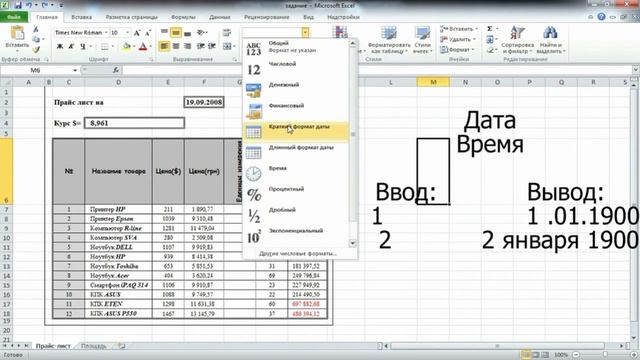Click the Increase Indent icon
This screenshot has width=640, height=360.
tap(211, 47)
